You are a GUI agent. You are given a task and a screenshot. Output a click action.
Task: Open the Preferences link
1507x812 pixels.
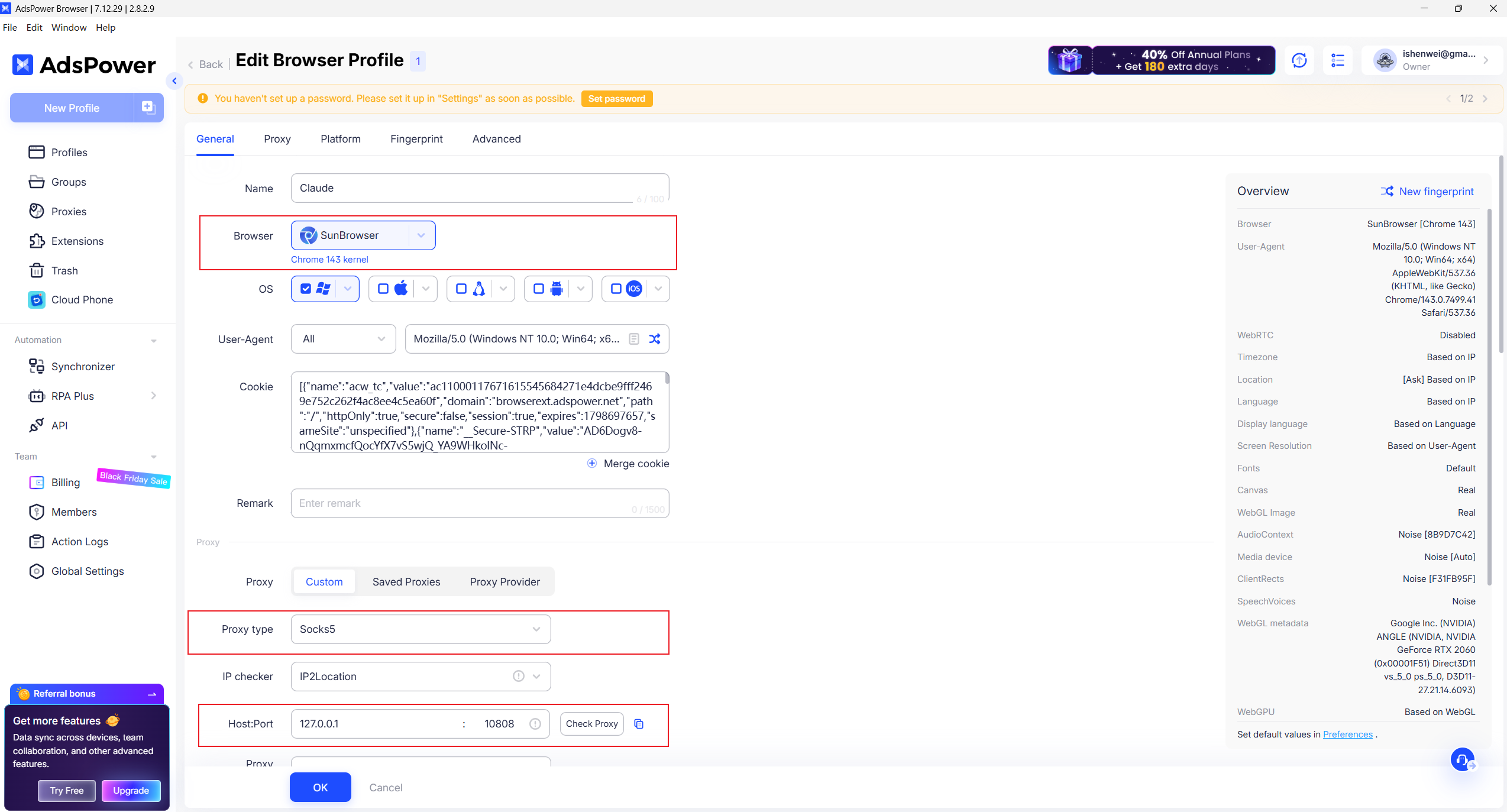(1347, 735)
